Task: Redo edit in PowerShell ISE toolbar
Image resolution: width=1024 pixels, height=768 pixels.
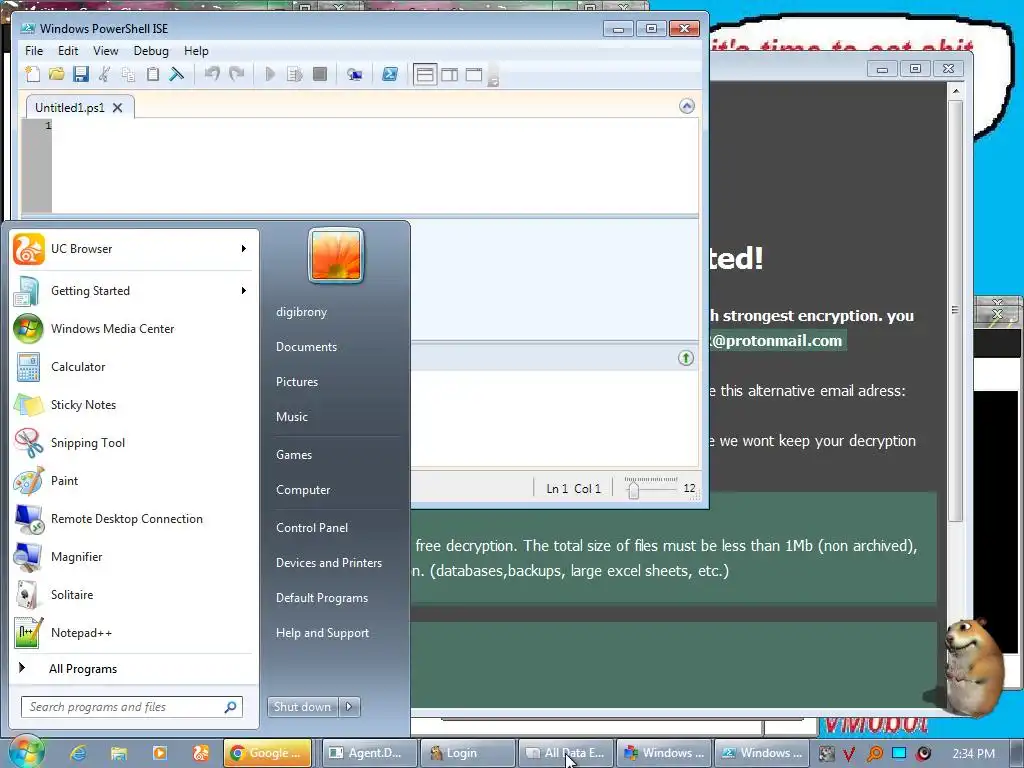Action: point(236,74)
